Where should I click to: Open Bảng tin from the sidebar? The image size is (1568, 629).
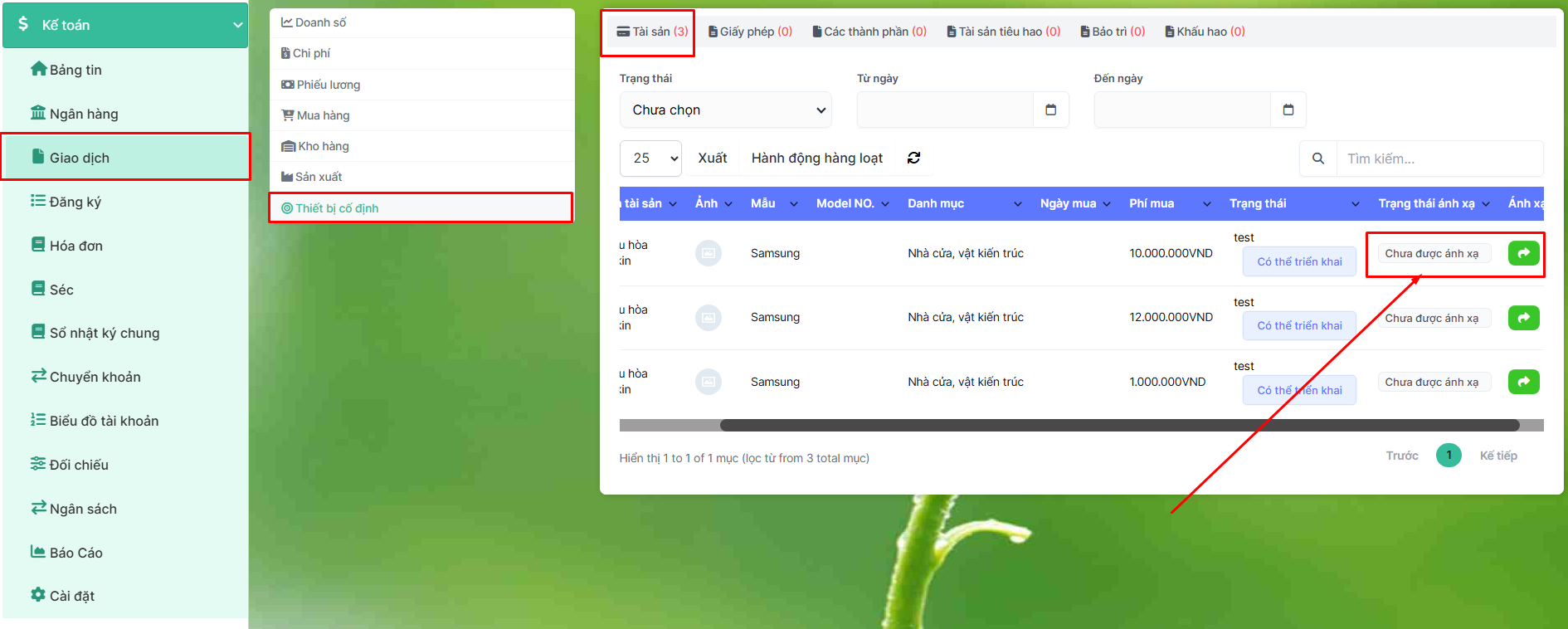[x=75, y=70]
